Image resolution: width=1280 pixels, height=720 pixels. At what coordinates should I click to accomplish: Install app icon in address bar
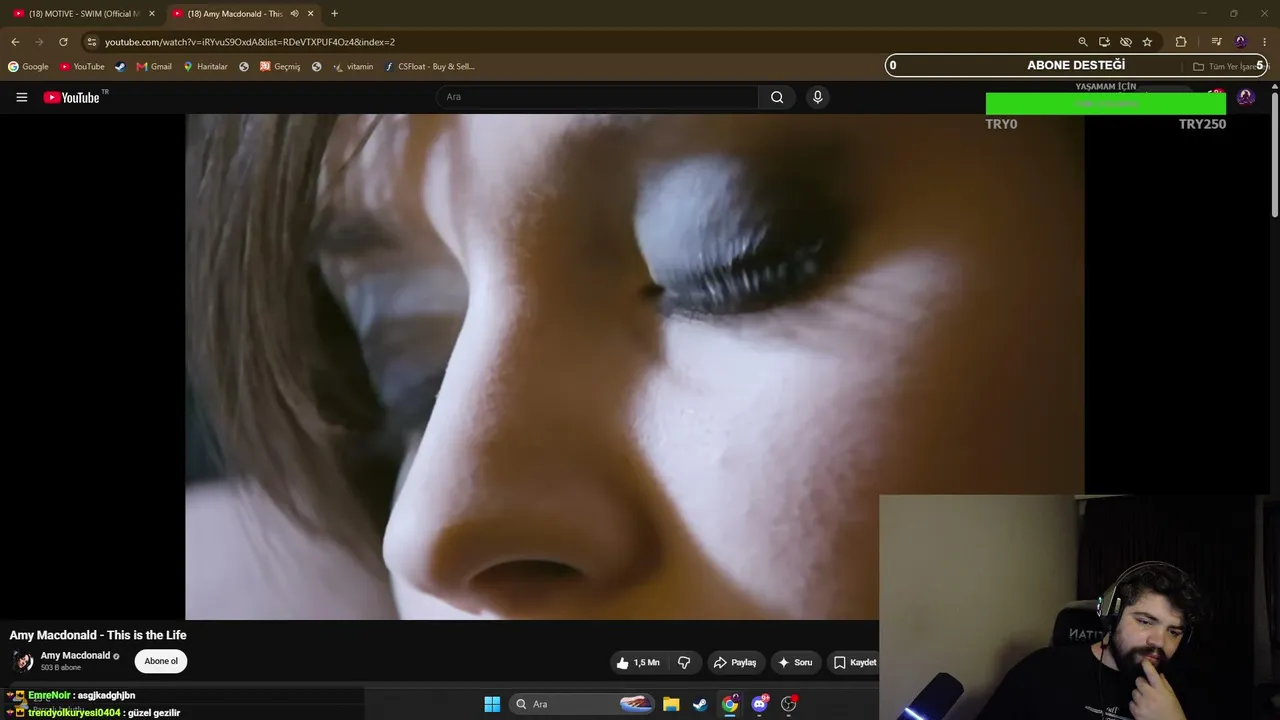point(1104,42)
